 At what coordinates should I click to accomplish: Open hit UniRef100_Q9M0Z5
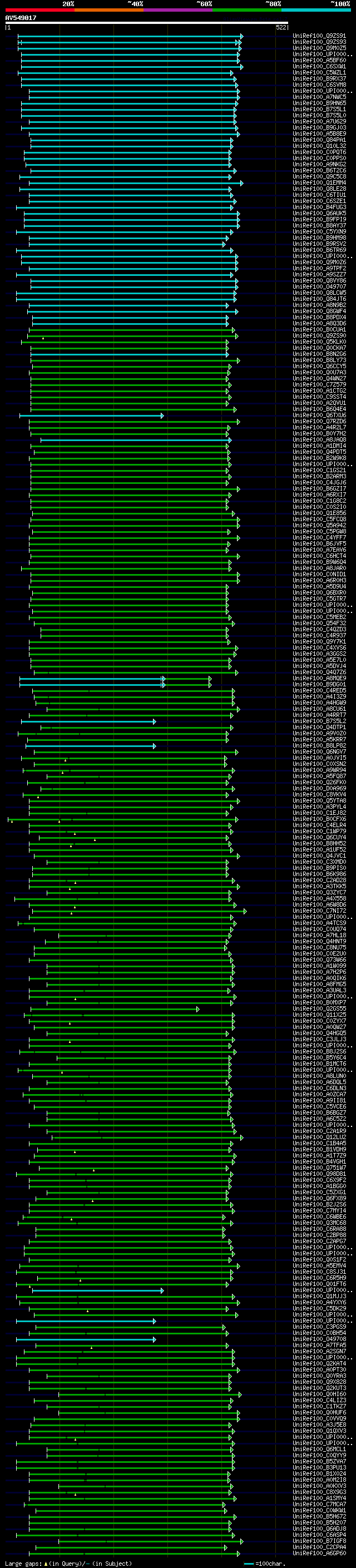(319, 49)
